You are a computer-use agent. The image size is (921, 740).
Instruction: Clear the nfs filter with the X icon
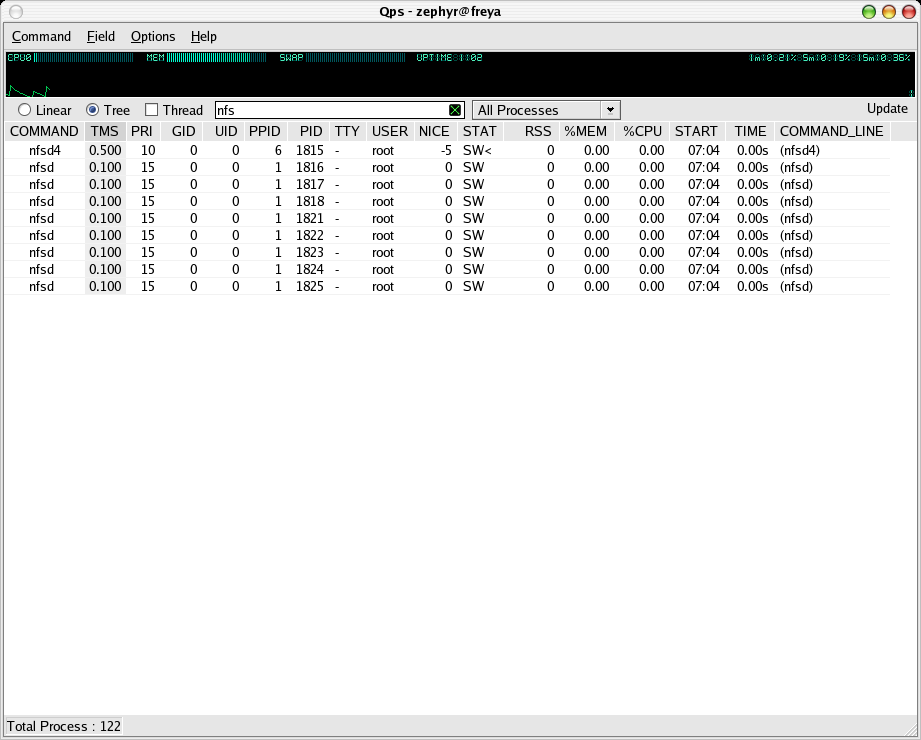click(x=455, y=110)
